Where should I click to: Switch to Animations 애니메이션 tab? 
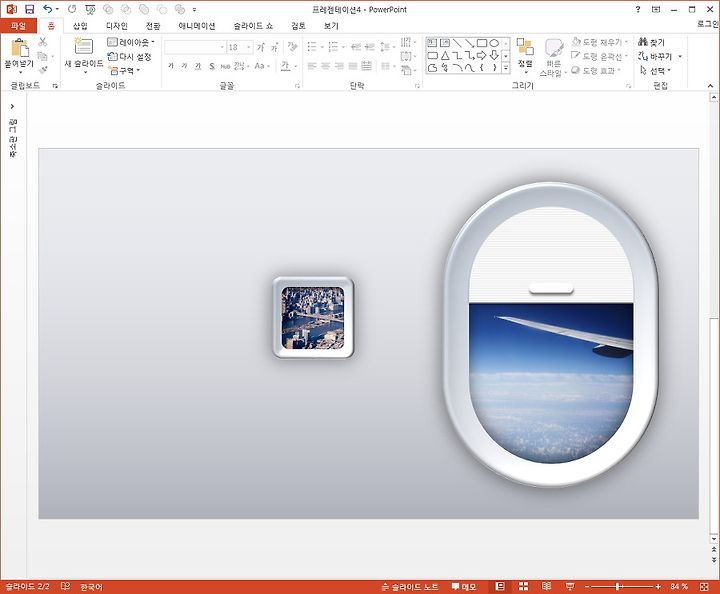(x=197, y=26)
